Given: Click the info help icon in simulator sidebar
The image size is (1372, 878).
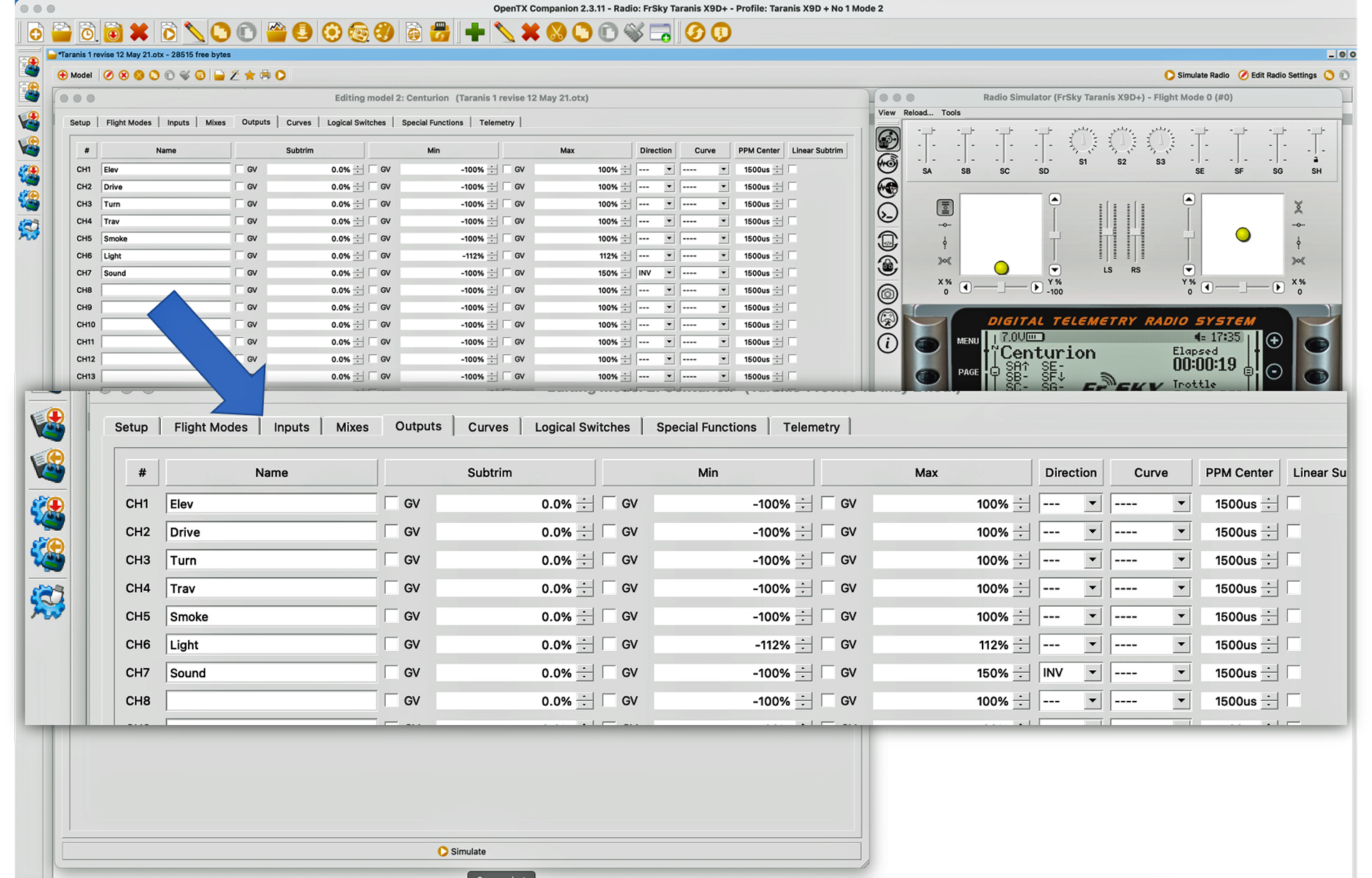Looking at the screenshot, I should 888,344.
